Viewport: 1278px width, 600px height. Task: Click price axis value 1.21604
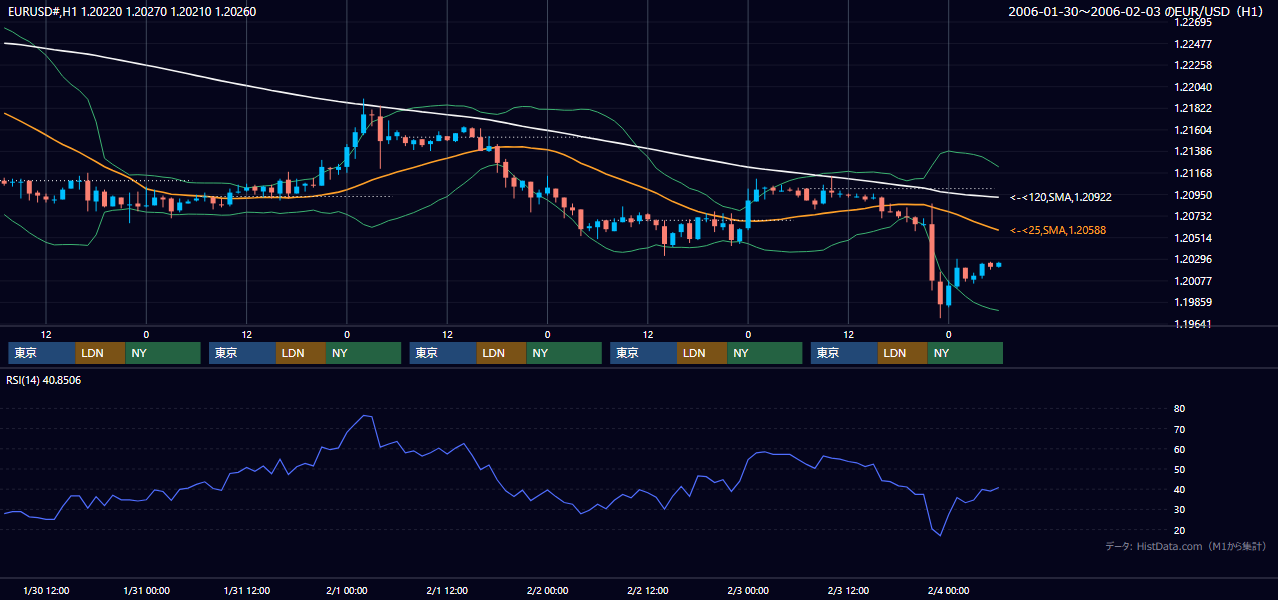click(x=1193, y=130)
